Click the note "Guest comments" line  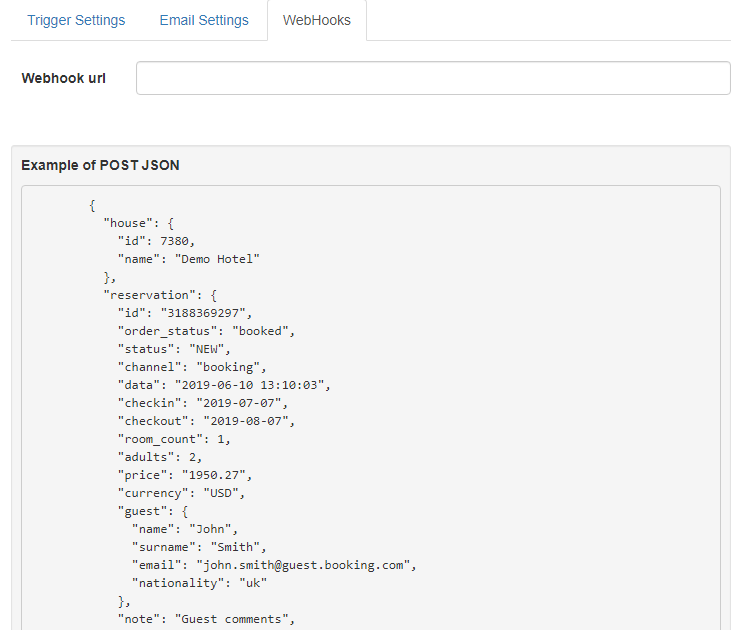(x=206, y=619)
